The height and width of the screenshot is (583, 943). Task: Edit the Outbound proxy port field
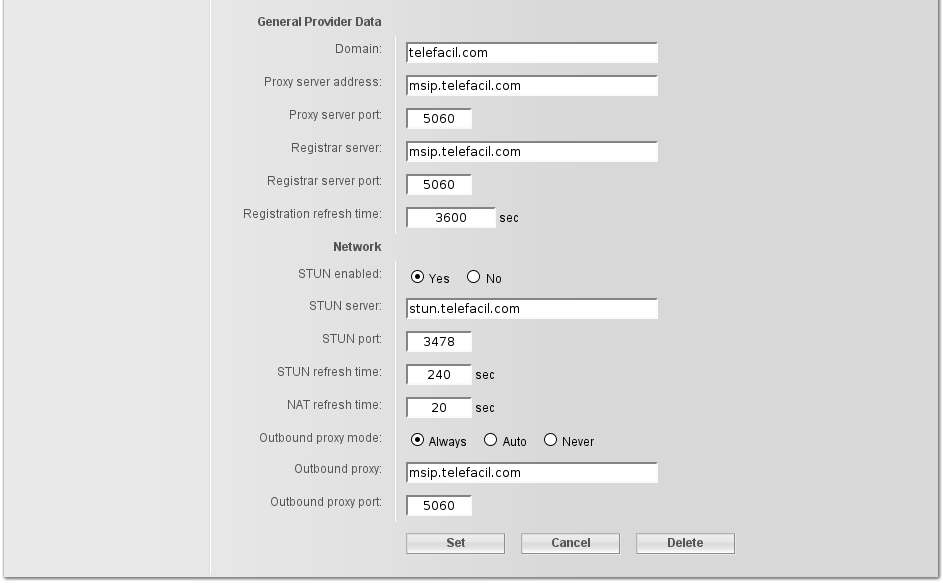pos(439,506)
